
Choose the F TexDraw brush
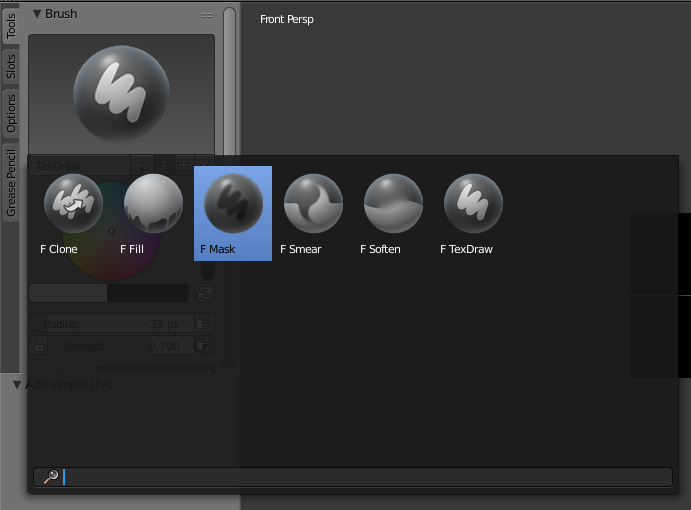[x=473, y=213]
